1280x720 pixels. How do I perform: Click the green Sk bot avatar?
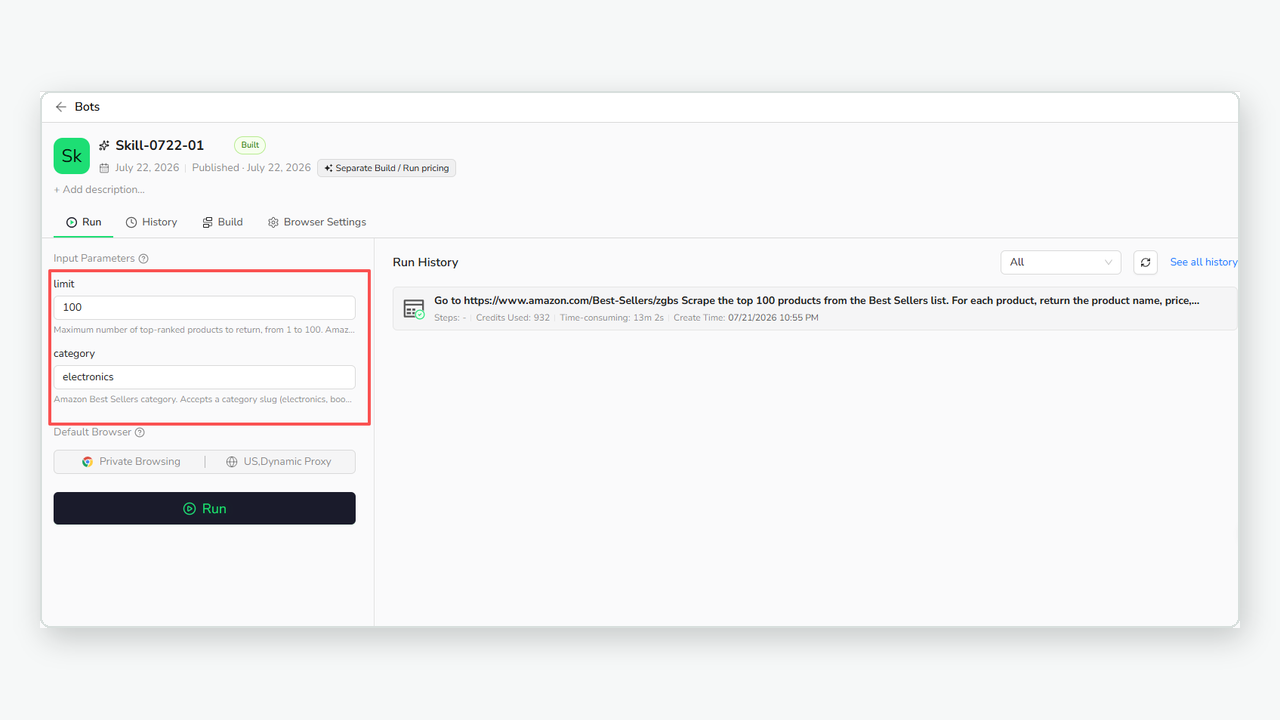(x=72, y=156)
